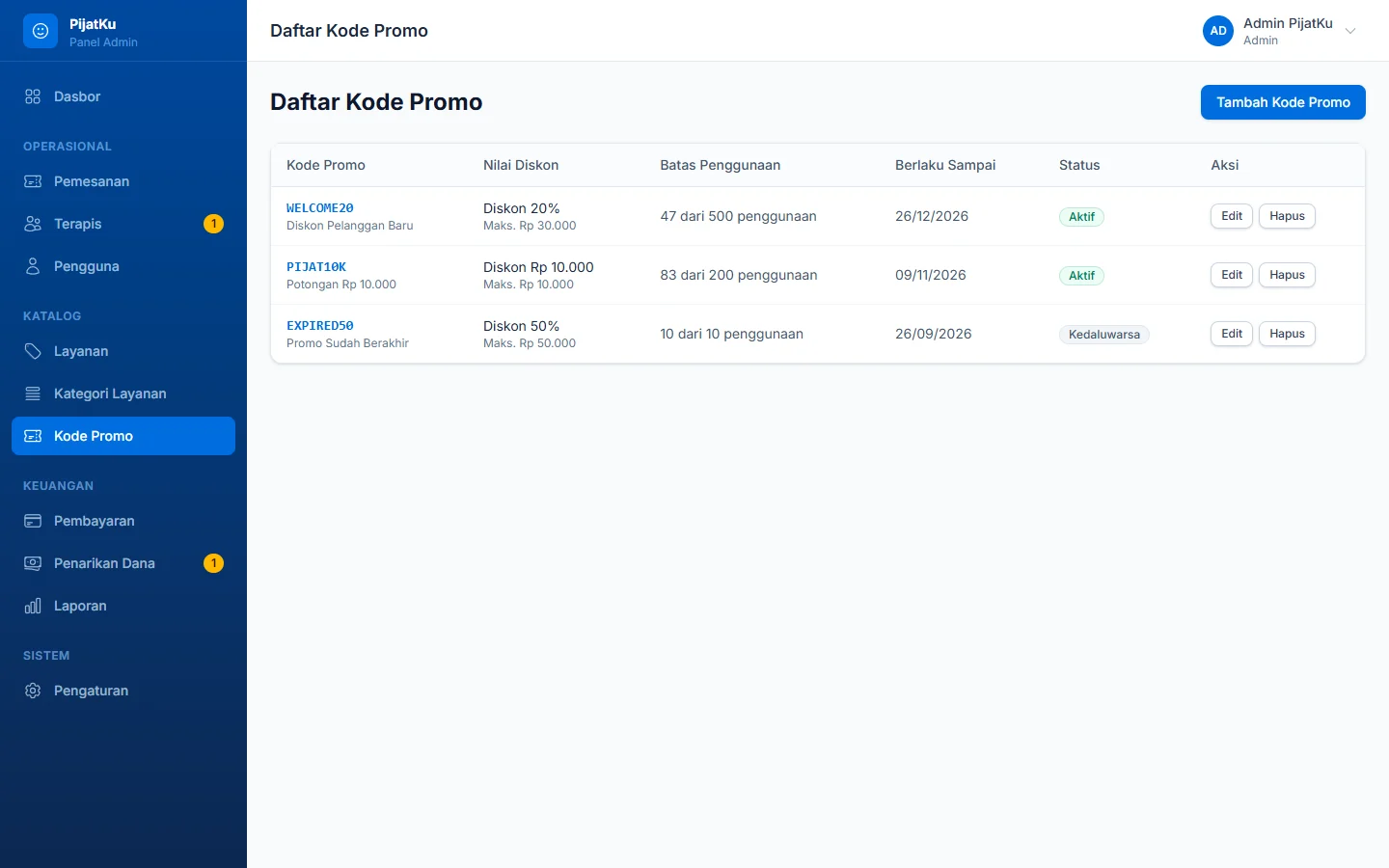The width and height of the screenshot is (1389, 868).
Task: Click the Pengaturan gear icon
Action: (x=33, y=691)
